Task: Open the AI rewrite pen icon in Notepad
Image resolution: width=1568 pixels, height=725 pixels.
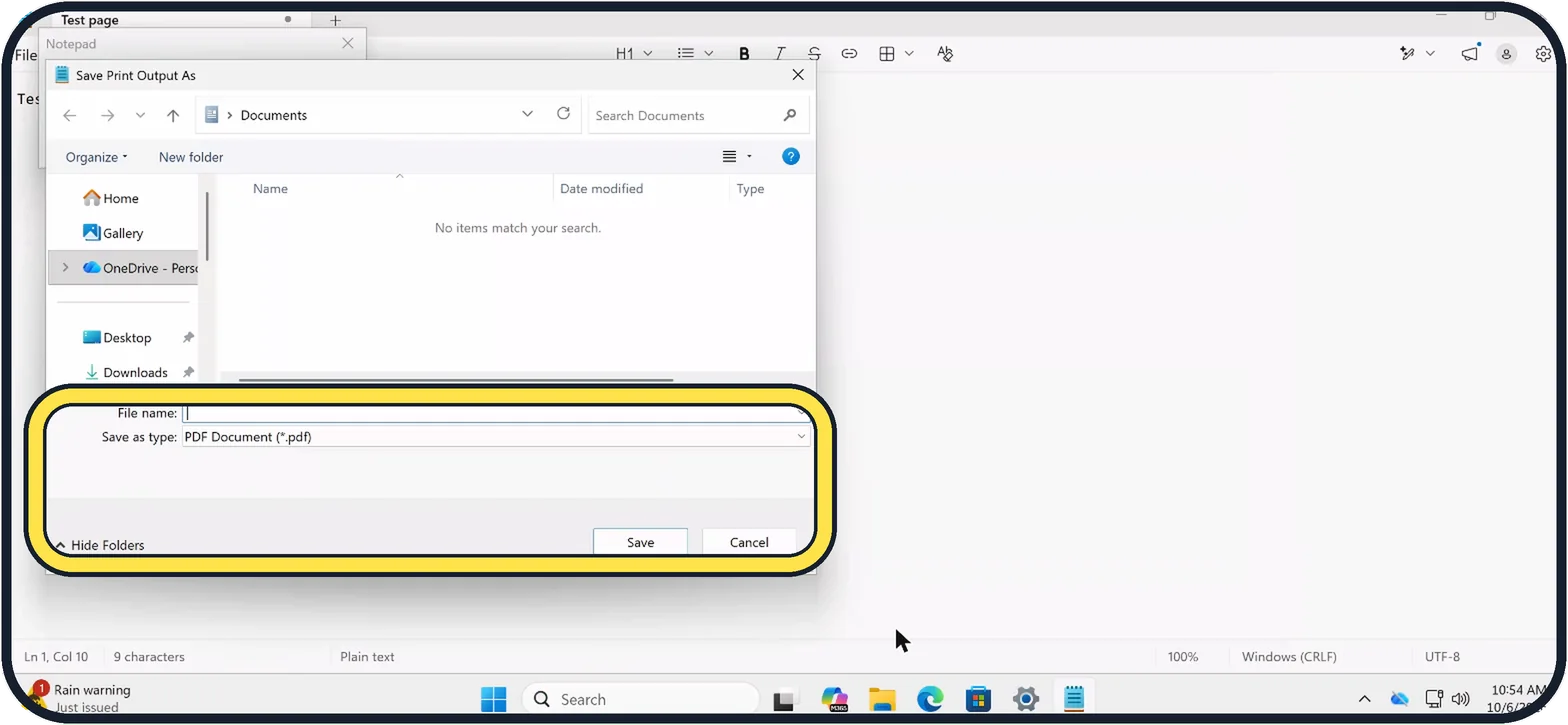Action: coord(1408,54)
